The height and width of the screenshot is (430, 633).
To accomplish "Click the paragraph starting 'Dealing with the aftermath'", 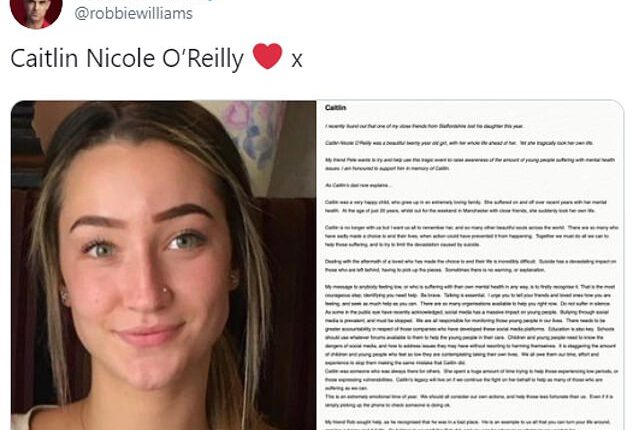I will pyautogui.click(x=471, y=266).
